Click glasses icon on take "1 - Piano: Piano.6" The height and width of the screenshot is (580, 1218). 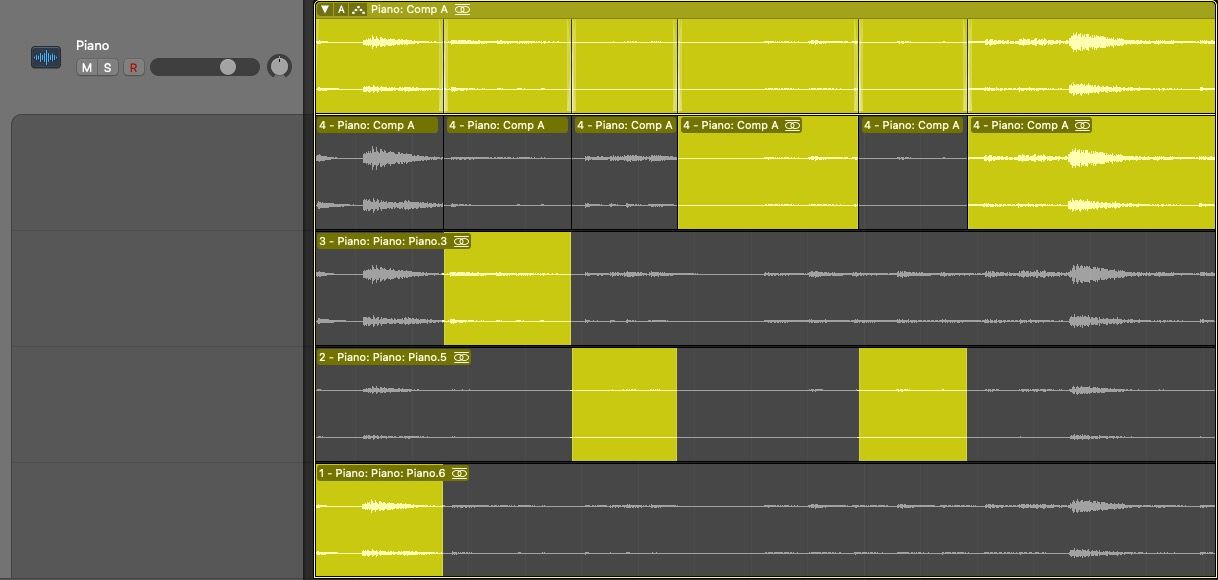[458, 473]
